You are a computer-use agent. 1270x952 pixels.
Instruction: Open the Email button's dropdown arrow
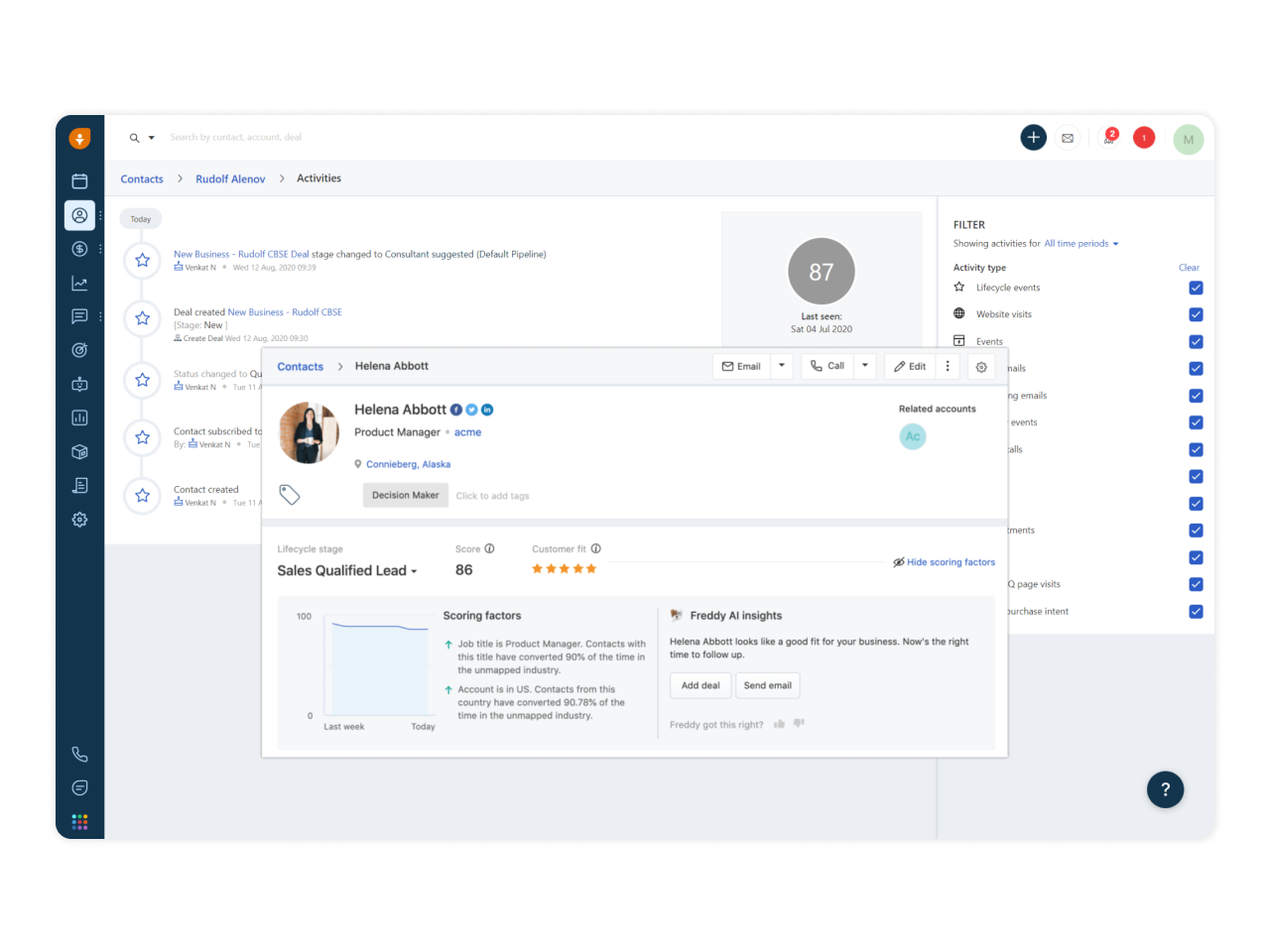781,366
